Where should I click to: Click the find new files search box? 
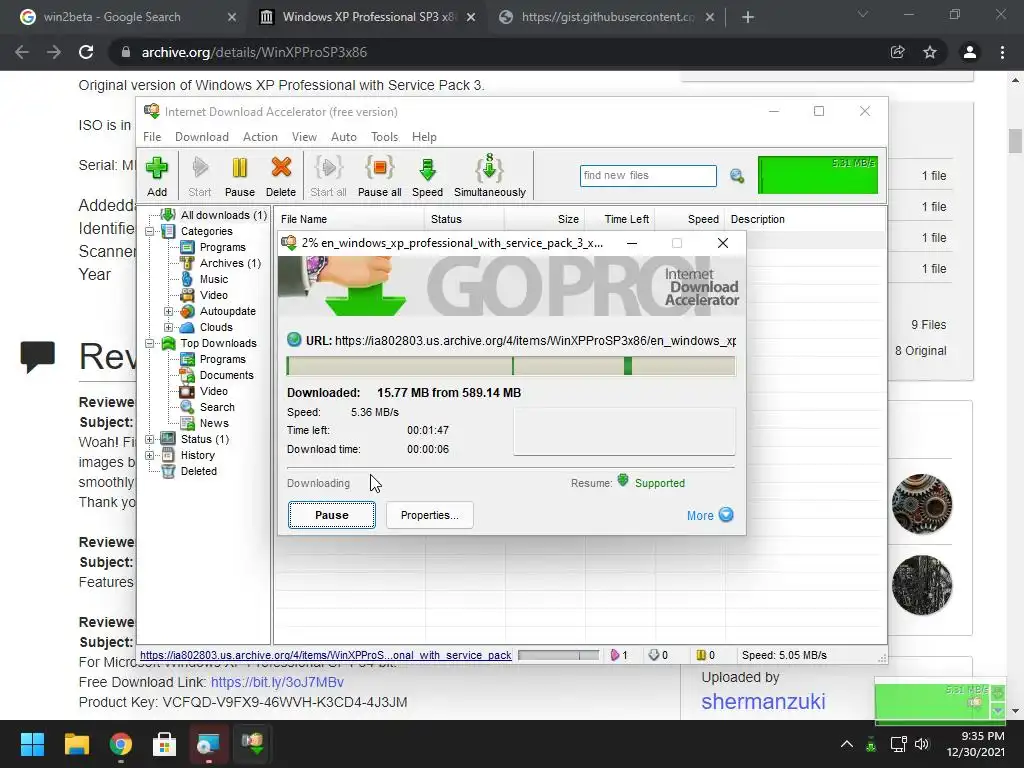click(648, 176)
